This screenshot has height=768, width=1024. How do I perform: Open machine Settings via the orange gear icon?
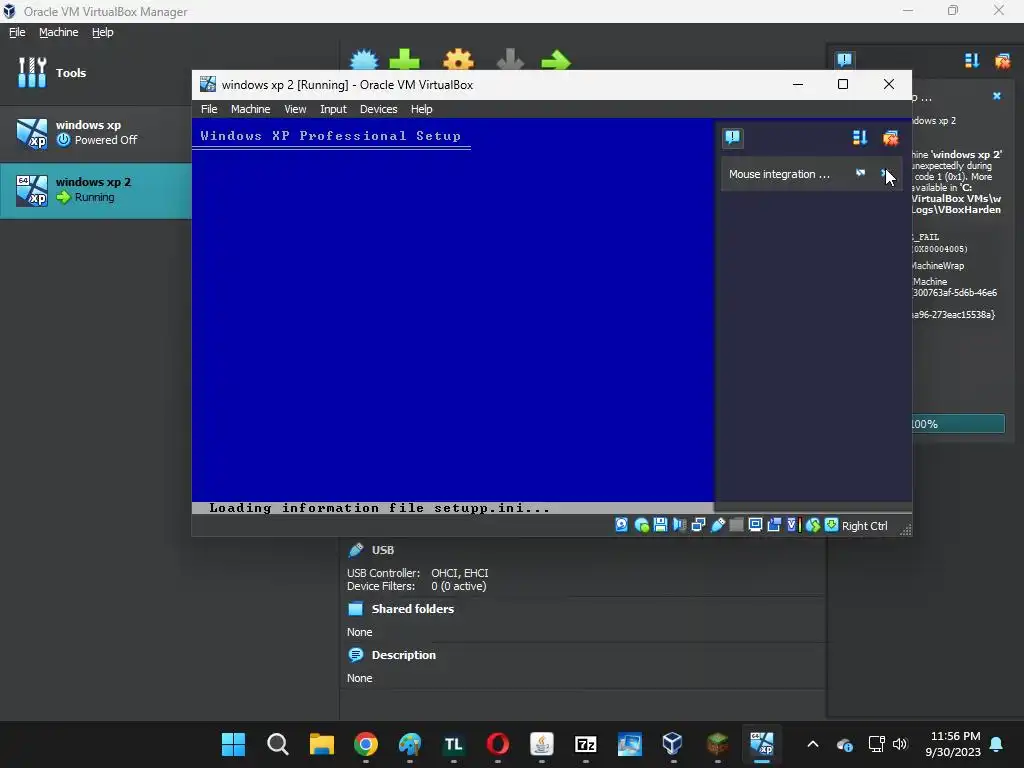[x=458, y=60]
